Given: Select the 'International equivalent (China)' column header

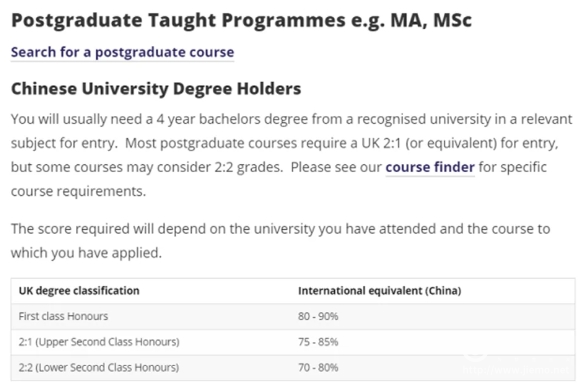Looking at the screenshot, I should (380, 291).
